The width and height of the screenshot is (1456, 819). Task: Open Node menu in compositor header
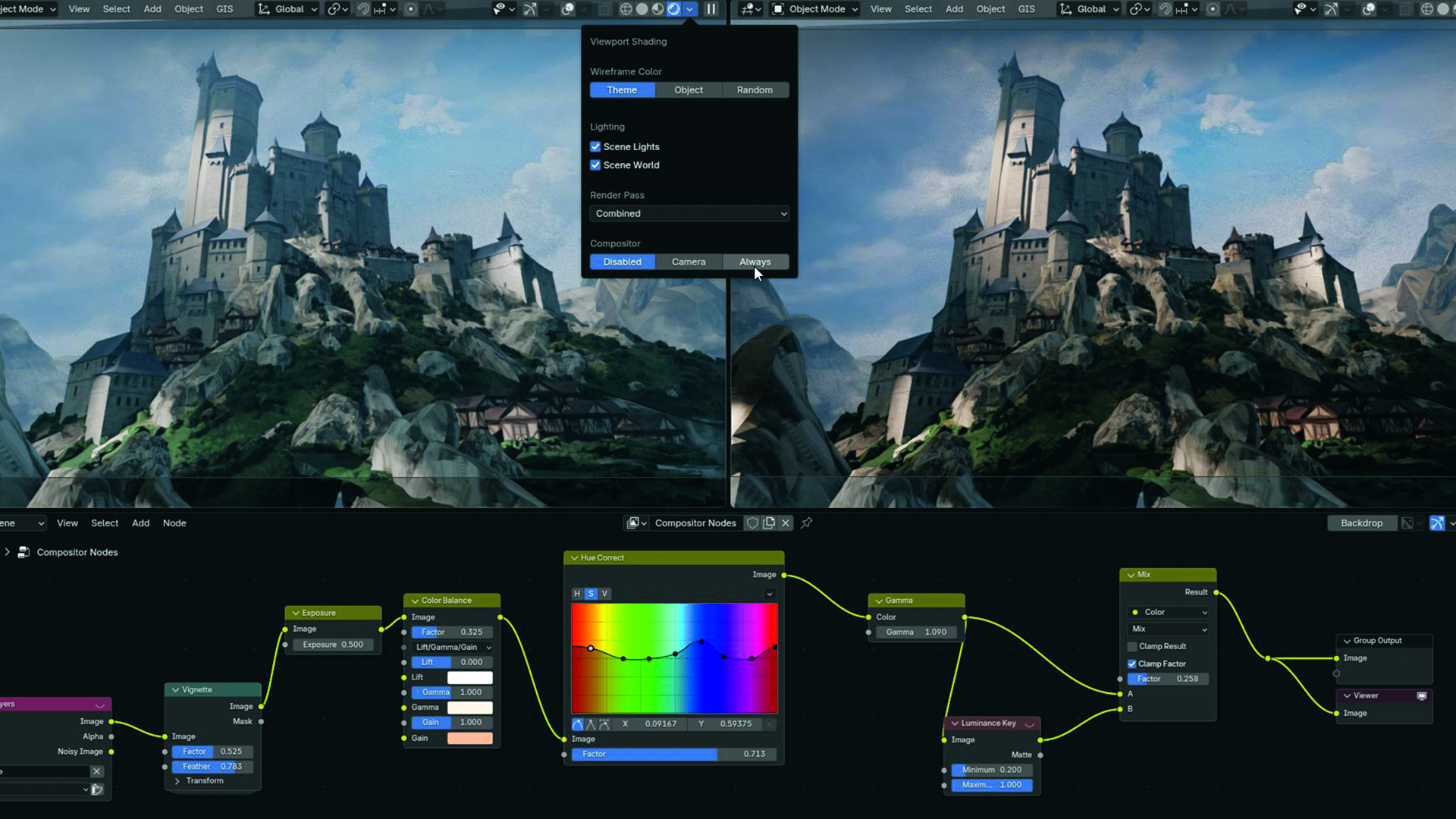pyautogui.click(x=174, y=523)
